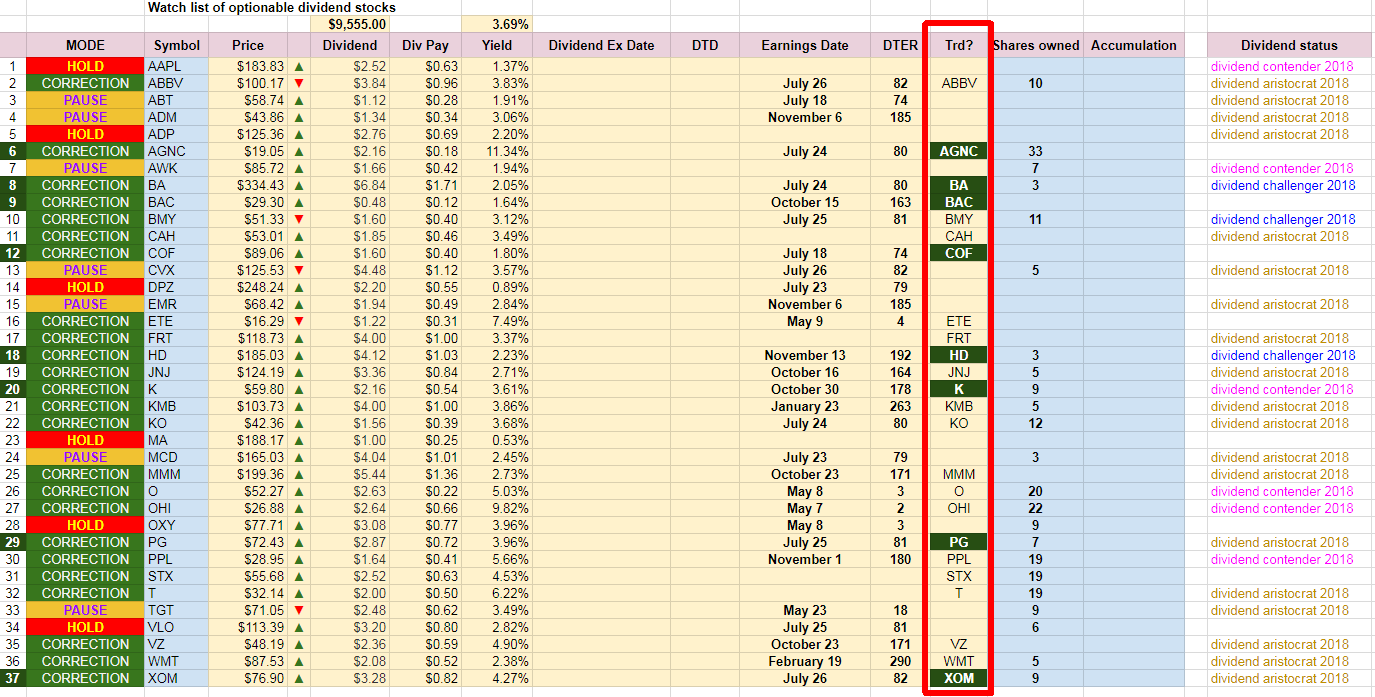
Task: Select row number 1
Action: point(13,66)
